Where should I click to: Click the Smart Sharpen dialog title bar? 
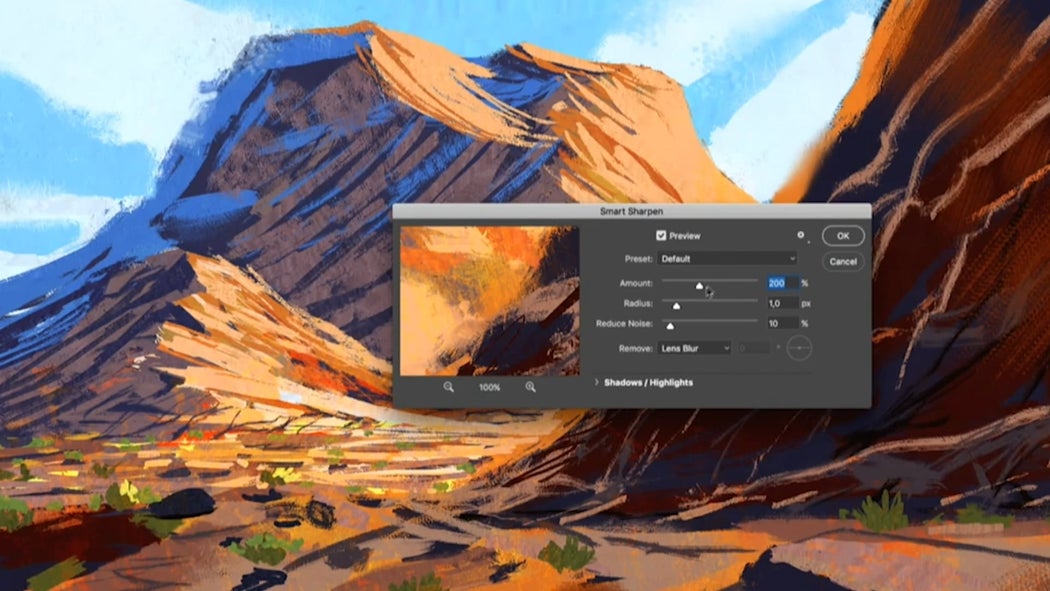tap(630, 211)
